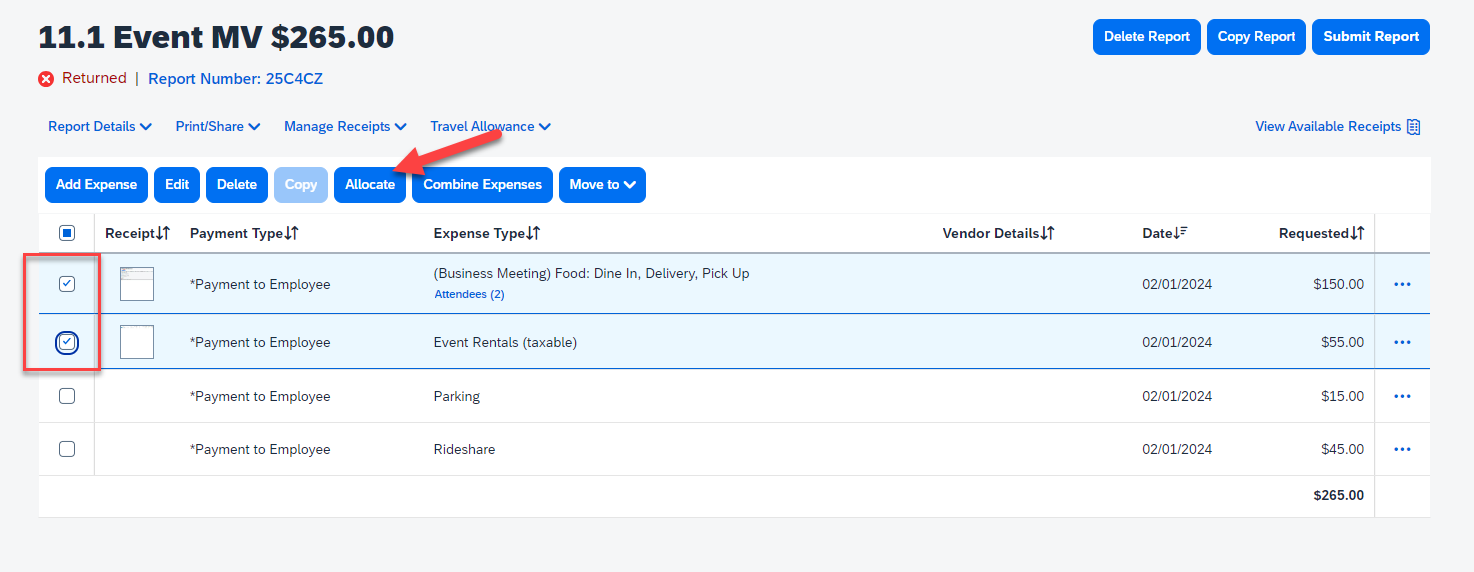The width and height of the screenshot is (1474, 572).
Task: Sort the table by the Receipt column
Action: tap(137, 233)
